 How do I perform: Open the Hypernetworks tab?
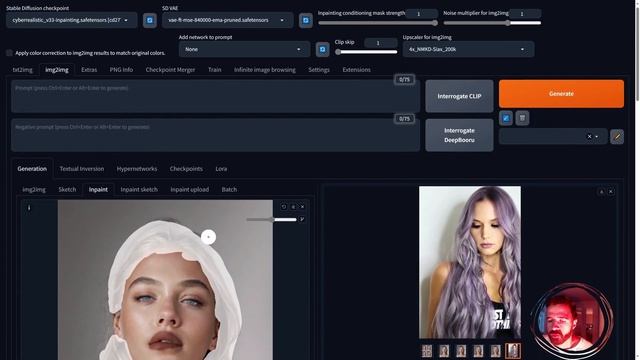pyautogui.click(x=137, y=169)
